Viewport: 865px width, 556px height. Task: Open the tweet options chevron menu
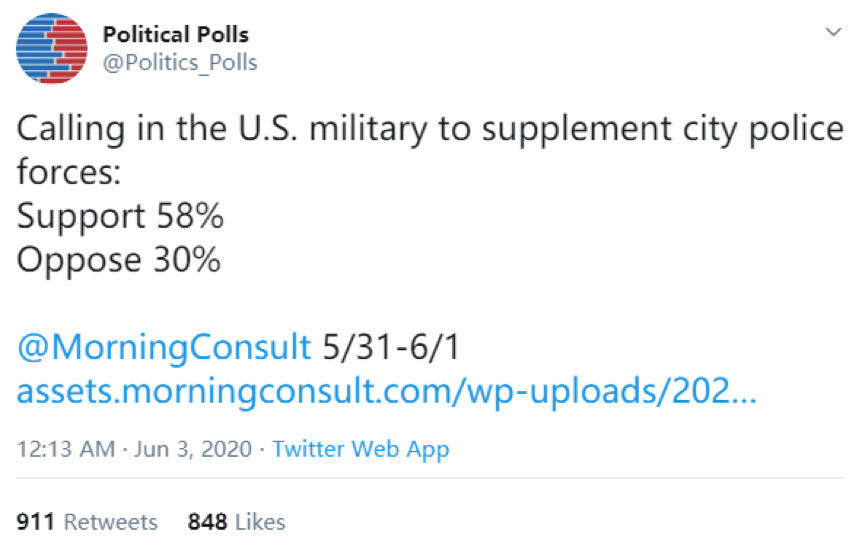coord(832,32)
